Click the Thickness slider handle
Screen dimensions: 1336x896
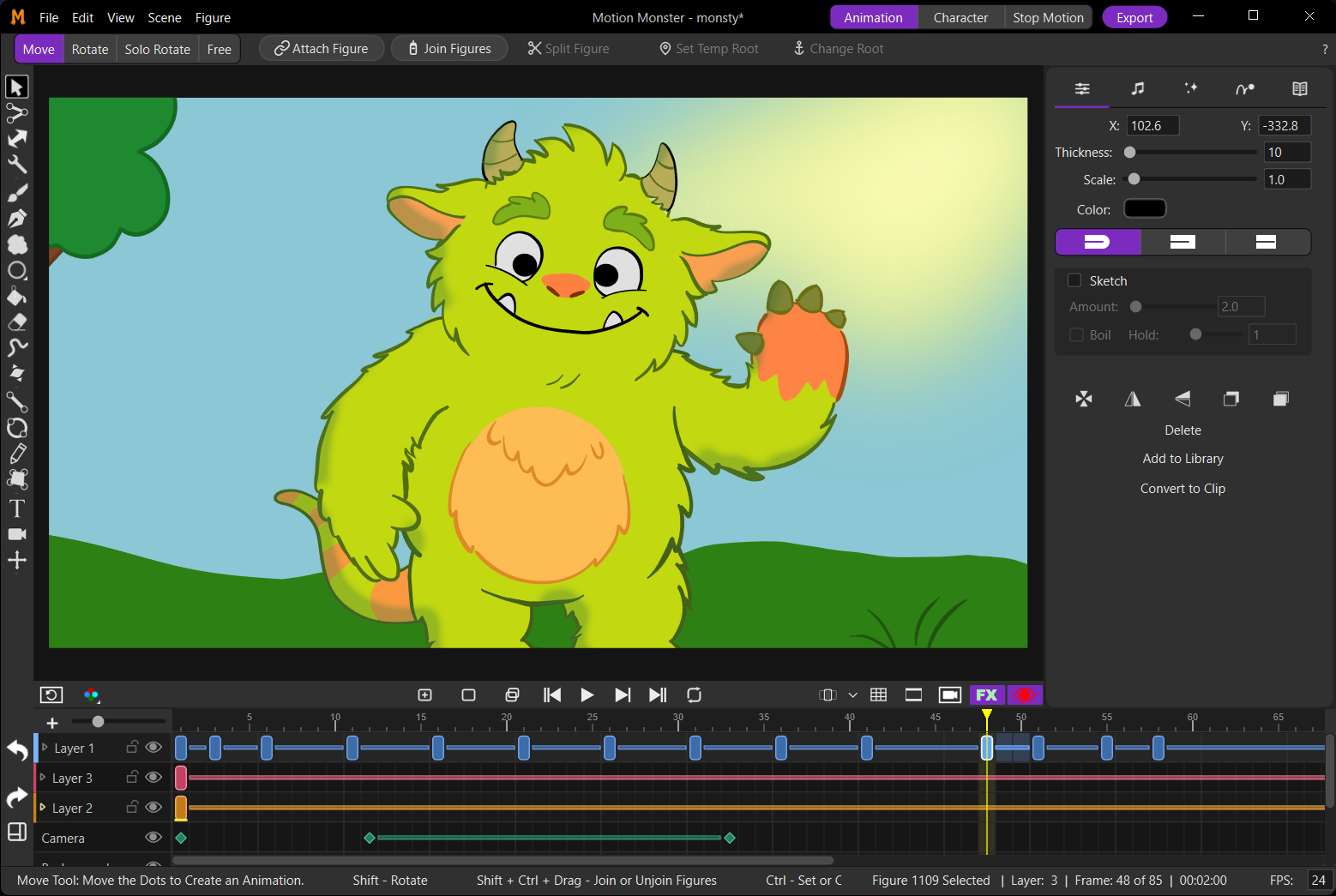point(1130,153)
